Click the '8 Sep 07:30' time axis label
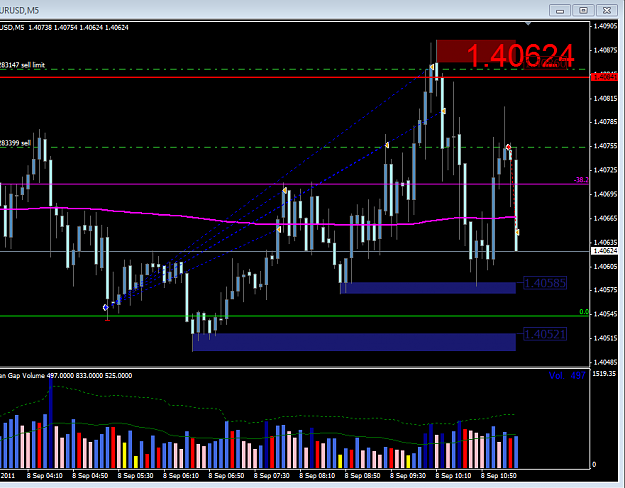The height and width of the screenshot is (488, 625). (x=272, y=476)
